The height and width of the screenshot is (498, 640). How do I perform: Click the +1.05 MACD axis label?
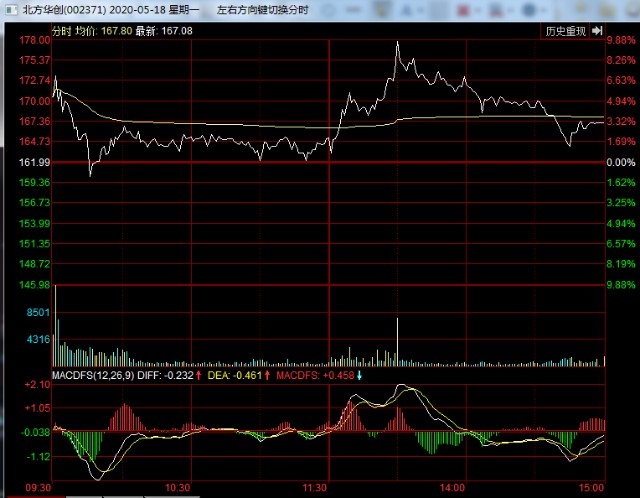pyautogui.click(x=37, y=408)
